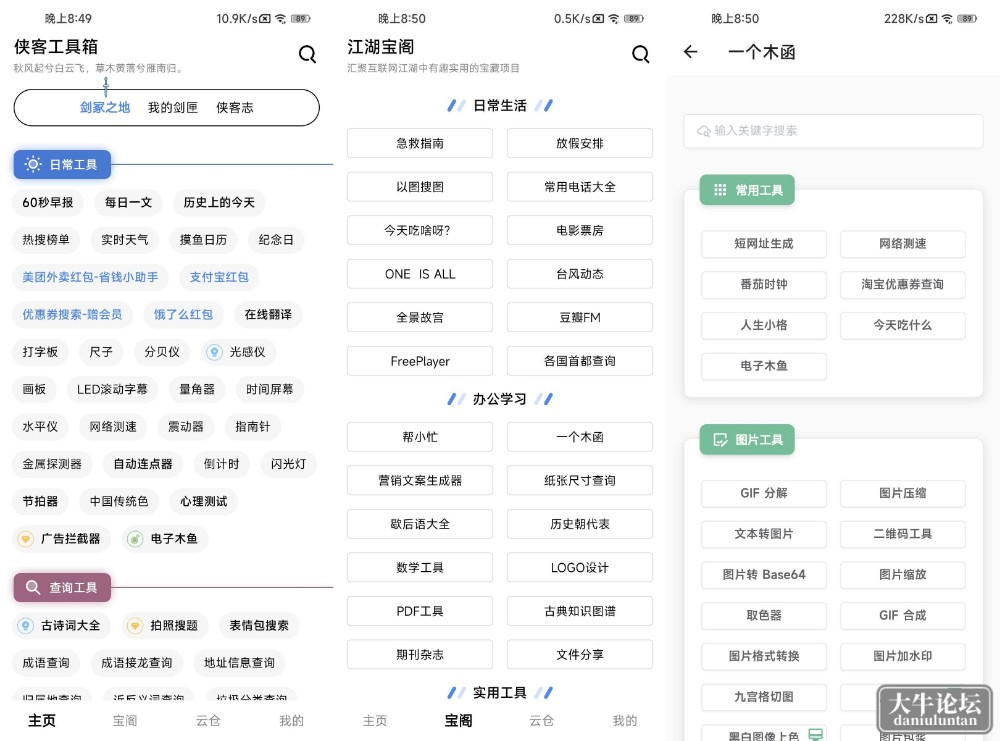
Task: Switch to the 侠客志 tab
Action: [235, 108]
